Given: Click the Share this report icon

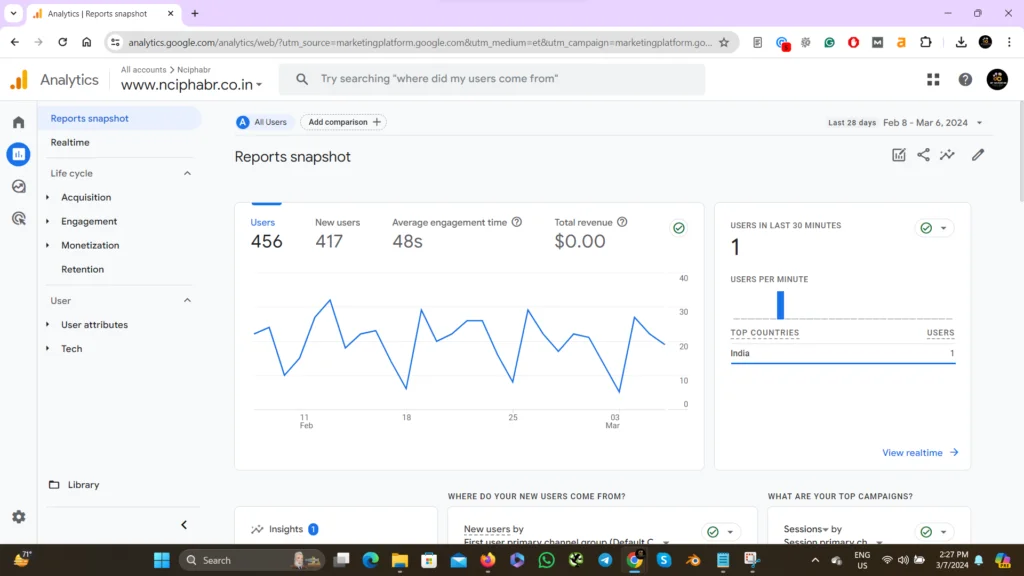Looking at the screenshot, I should (x=923, y=155).
